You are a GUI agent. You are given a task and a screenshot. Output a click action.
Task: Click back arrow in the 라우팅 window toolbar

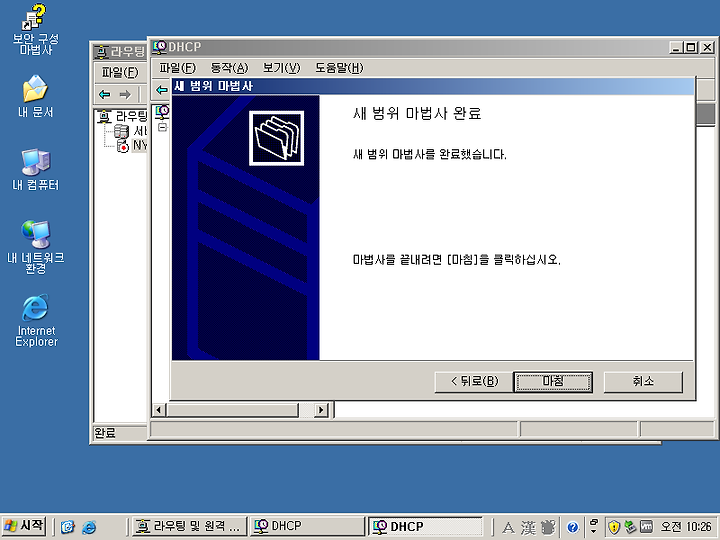(105, 95)
